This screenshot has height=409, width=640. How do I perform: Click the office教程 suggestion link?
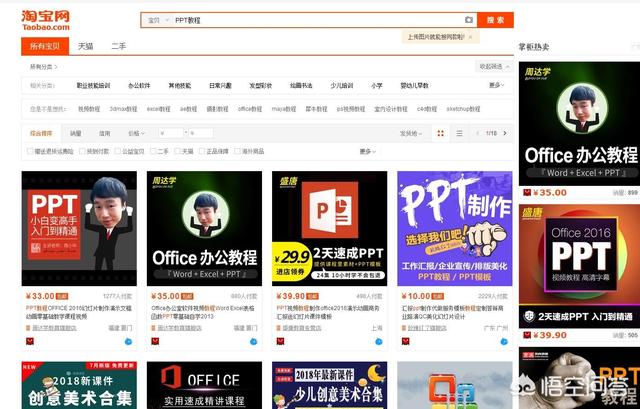(250, 109)
